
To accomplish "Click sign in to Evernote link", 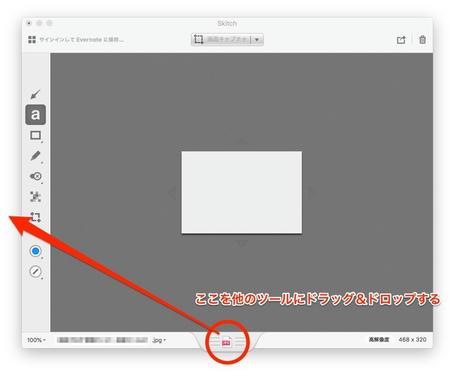I will [x=81, y=40].
